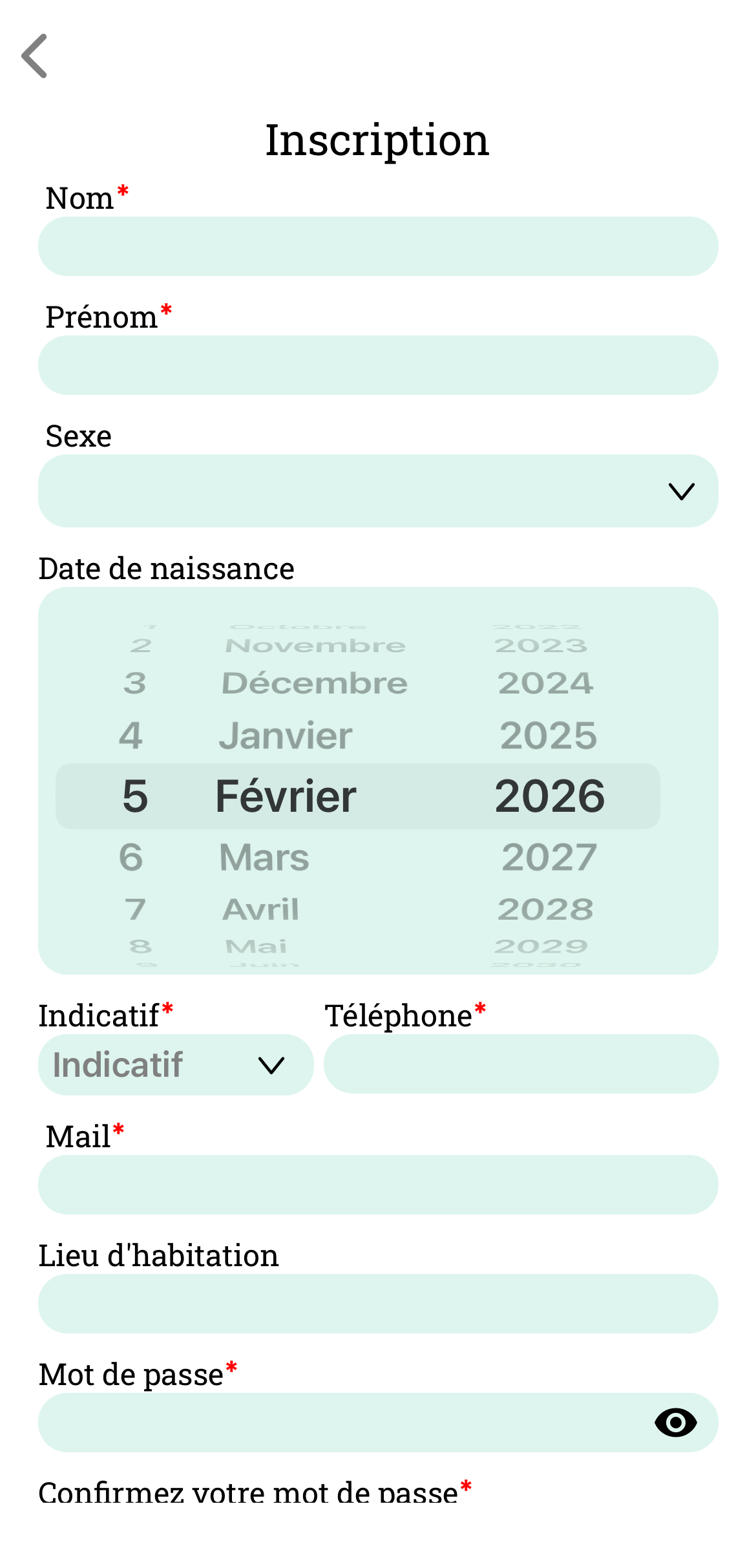Select year 2027 in year wheel

pos(549,858)
